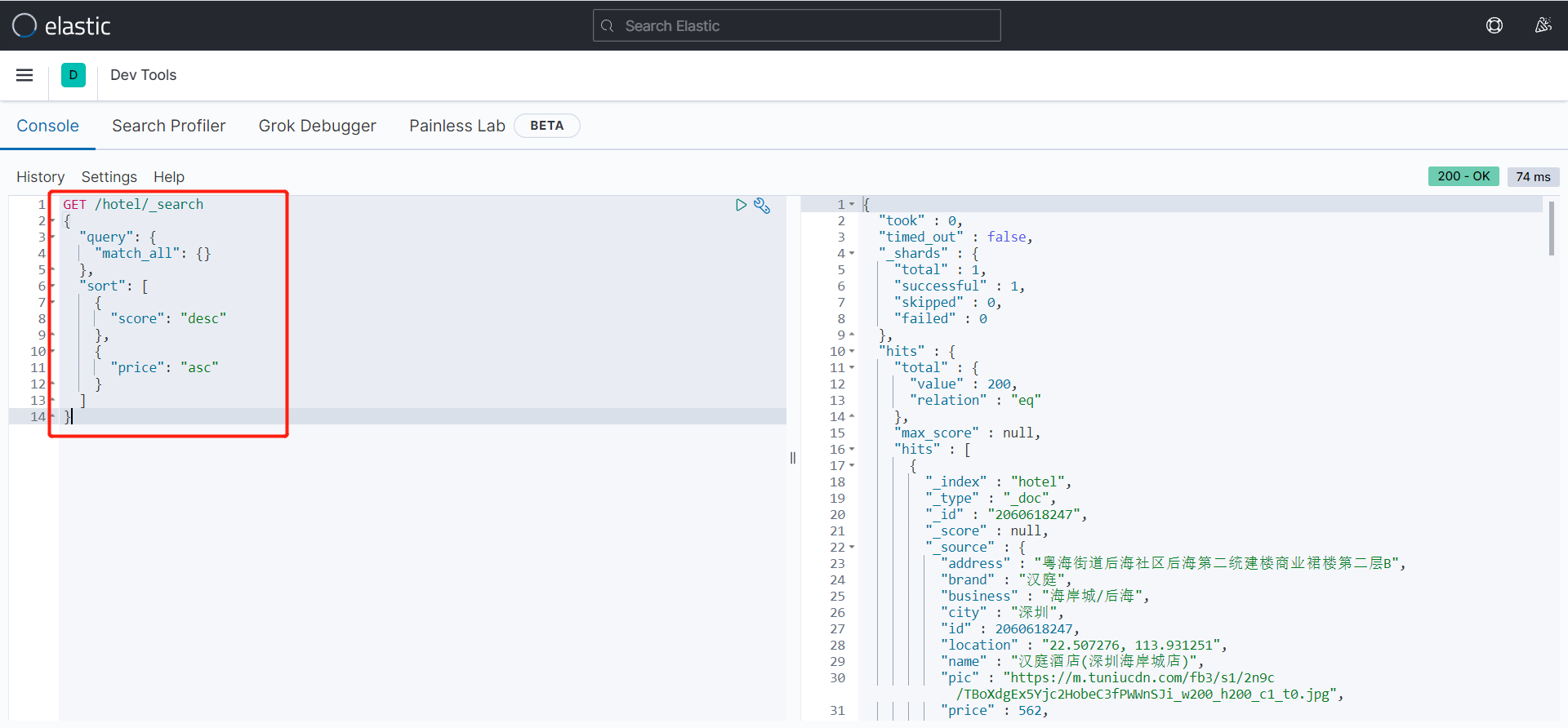
Task: Send request with the play icon
Action: (x=741, y=205)
